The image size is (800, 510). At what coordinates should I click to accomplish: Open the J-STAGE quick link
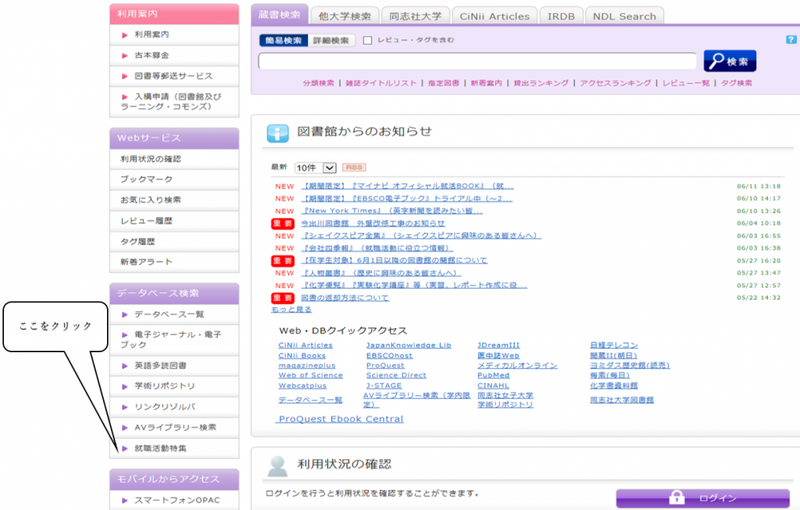384,386
